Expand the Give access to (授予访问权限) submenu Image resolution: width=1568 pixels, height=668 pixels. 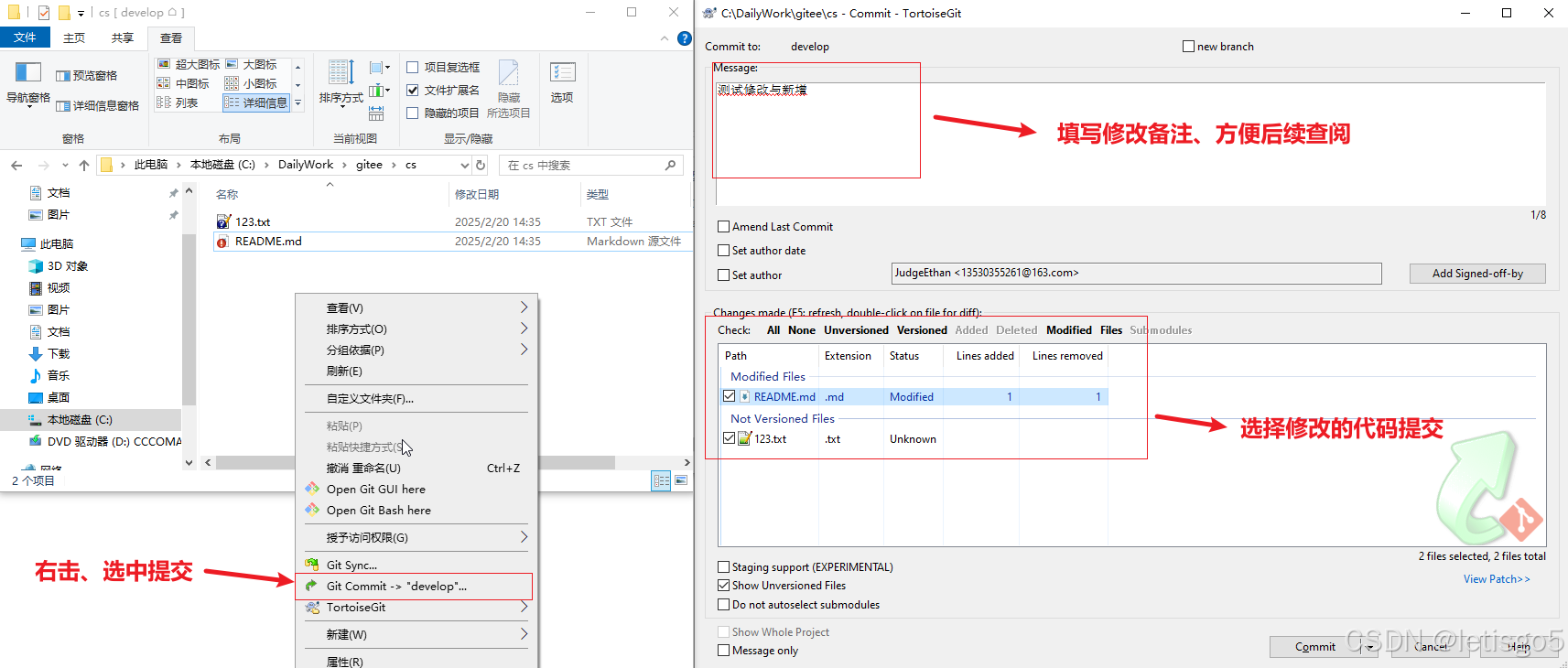pyautogui.click(x=416, y=537)
